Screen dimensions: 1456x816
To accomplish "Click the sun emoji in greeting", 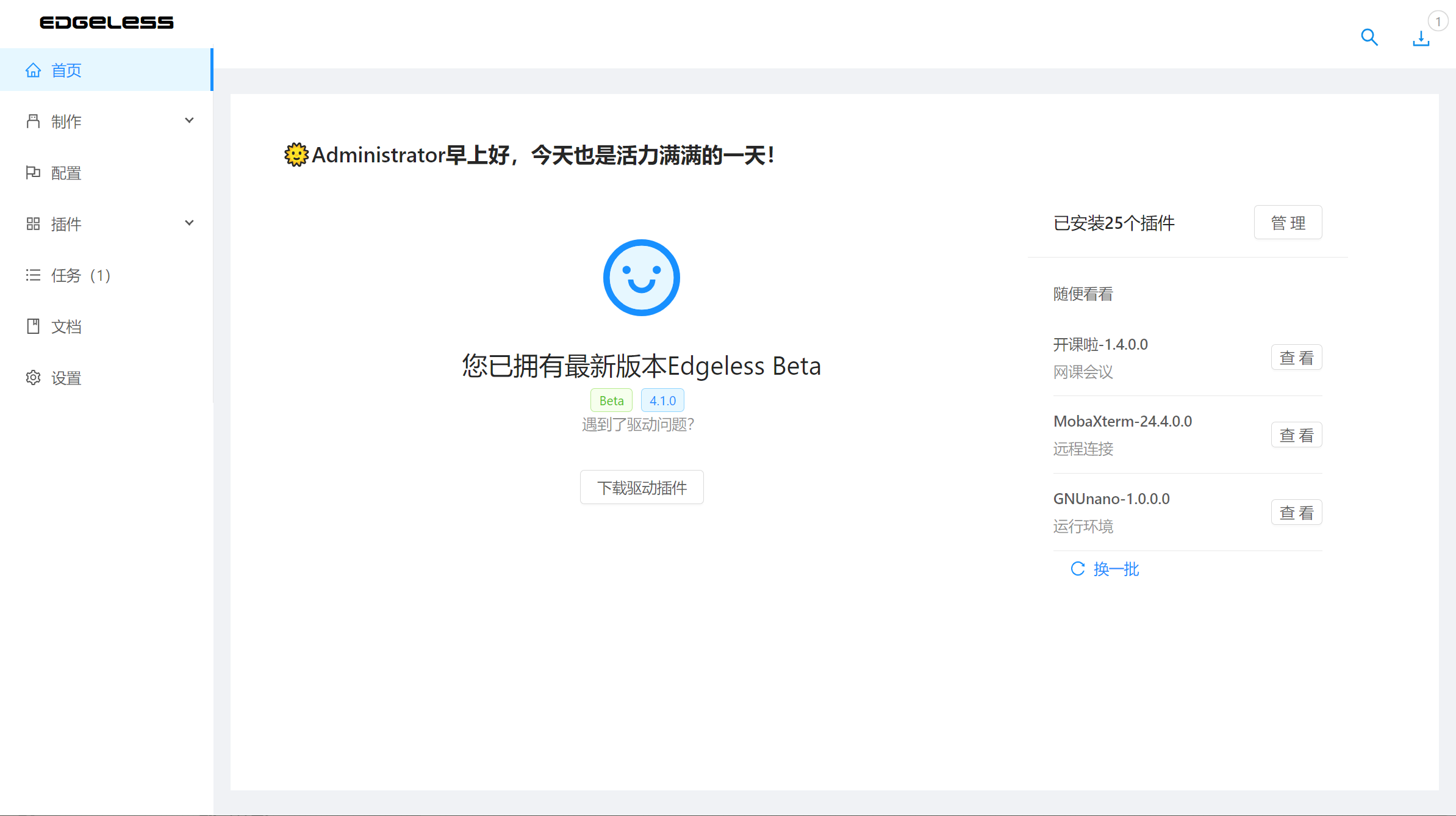I will click(296, 155).
